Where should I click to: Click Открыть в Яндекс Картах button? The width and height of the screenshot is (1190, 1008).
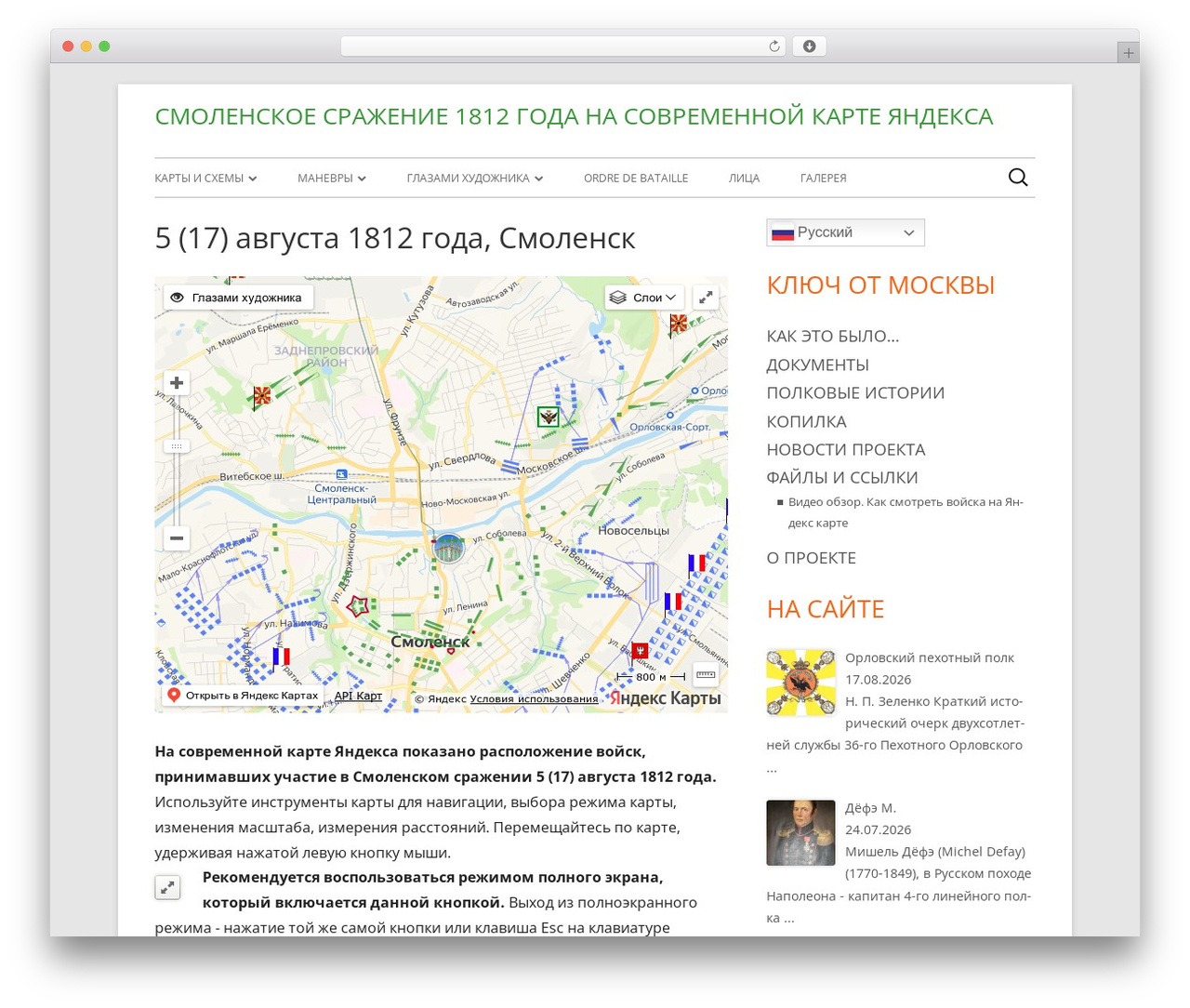[243, 696]
